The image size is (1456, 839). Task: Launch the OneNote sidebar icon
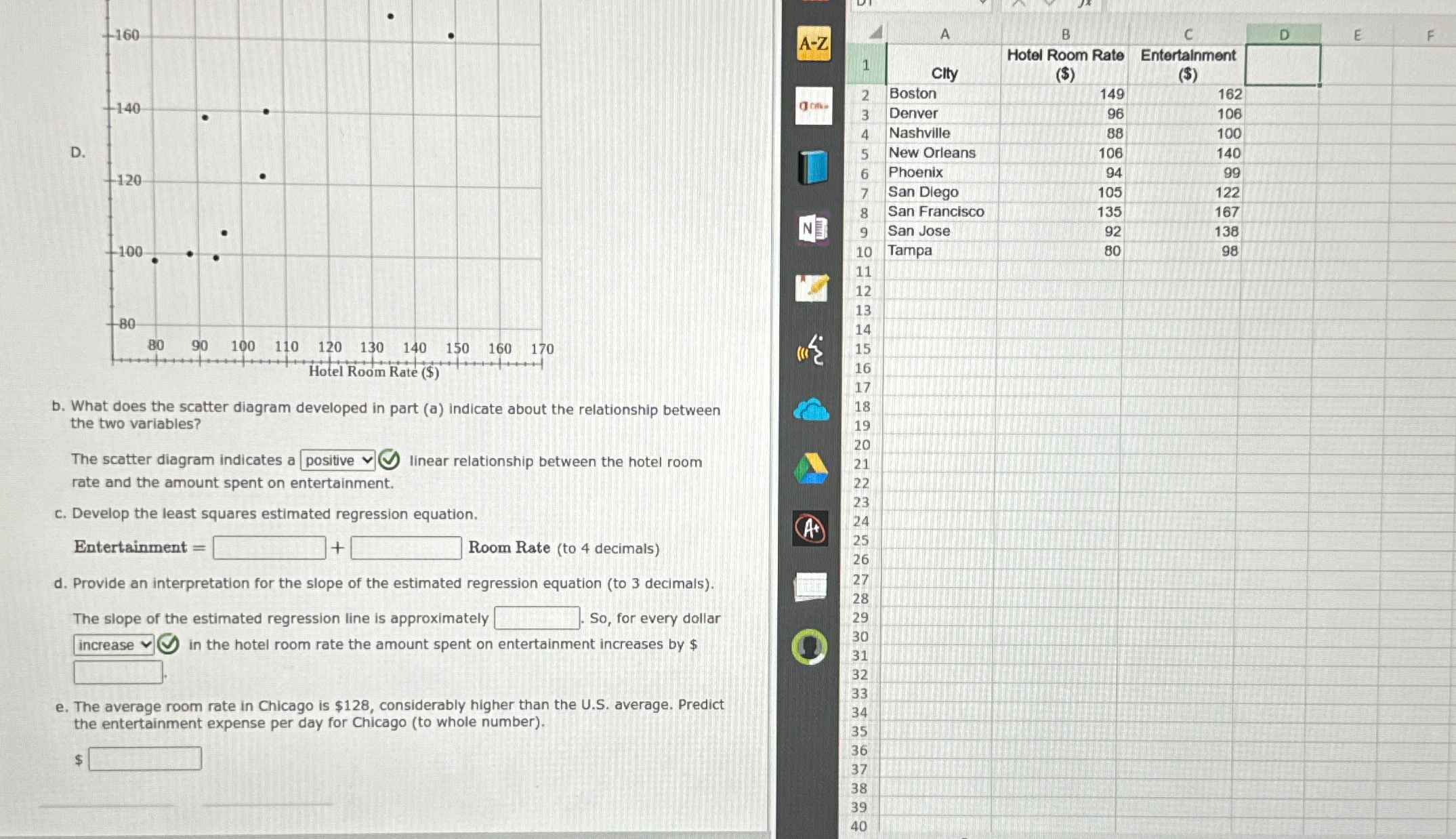(812, 229)
